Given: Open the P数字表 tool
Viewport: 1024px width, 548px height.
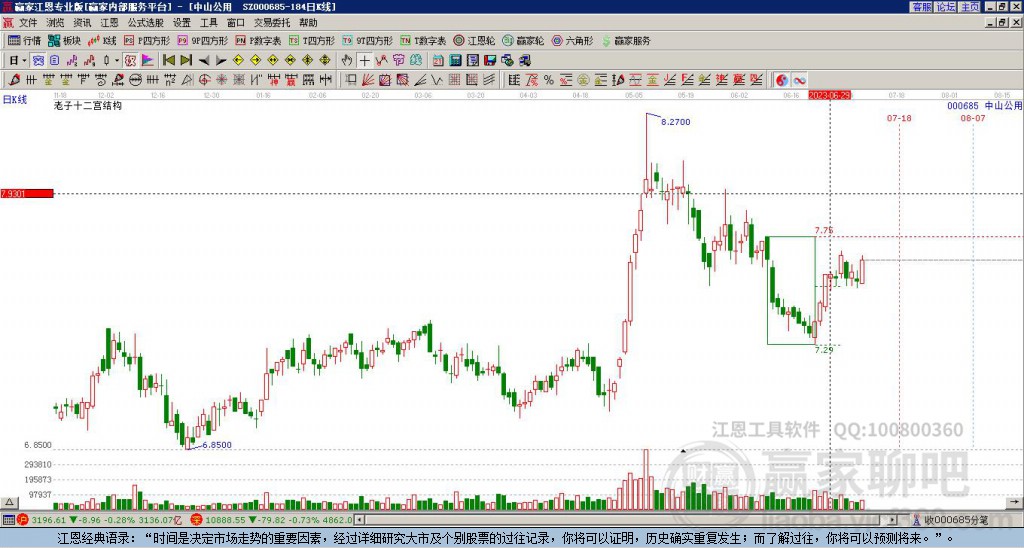Looking at the screenshot, I should [x=258, y=40].
